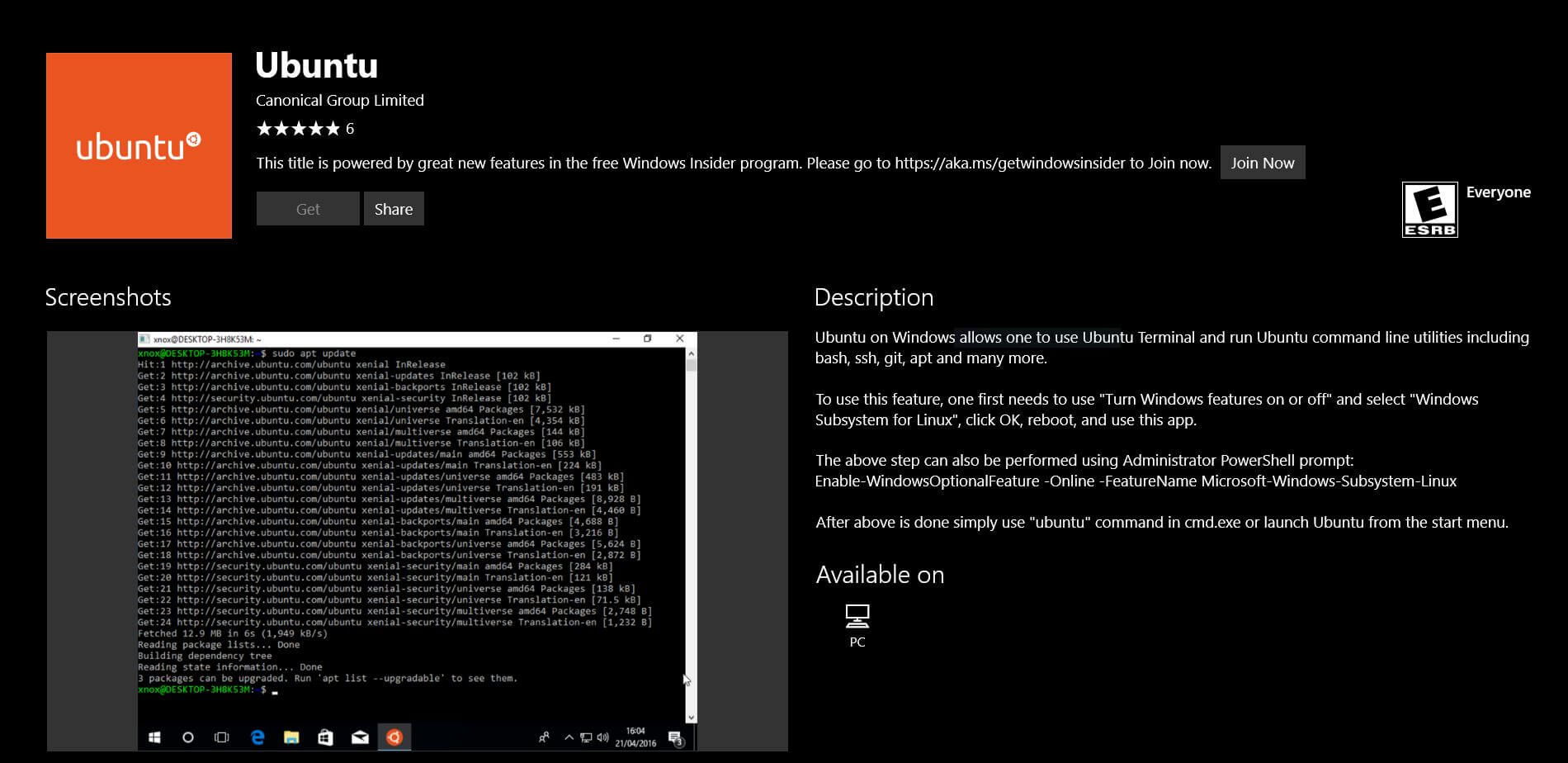Click the Enable-WindowsOptionalFeature PowerShell command text
Viewport: 1568px width, 763px height.
click(x=1136, y=481)
